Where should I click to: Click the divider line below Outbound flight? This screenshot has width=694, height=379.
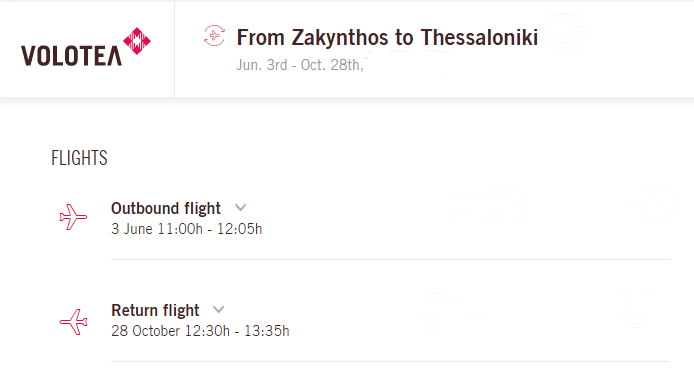click(390, 259)
